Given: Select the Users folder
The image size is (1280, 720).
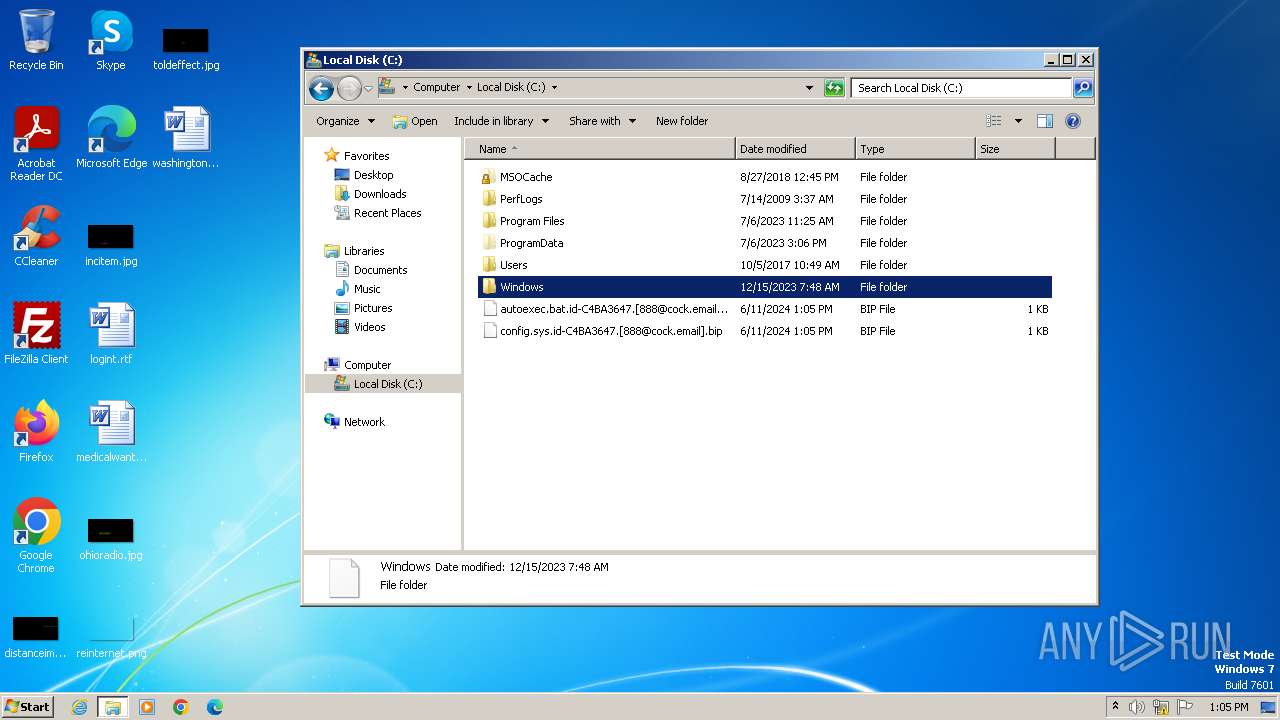Looking at the screenshot, I should click(765, 265).
